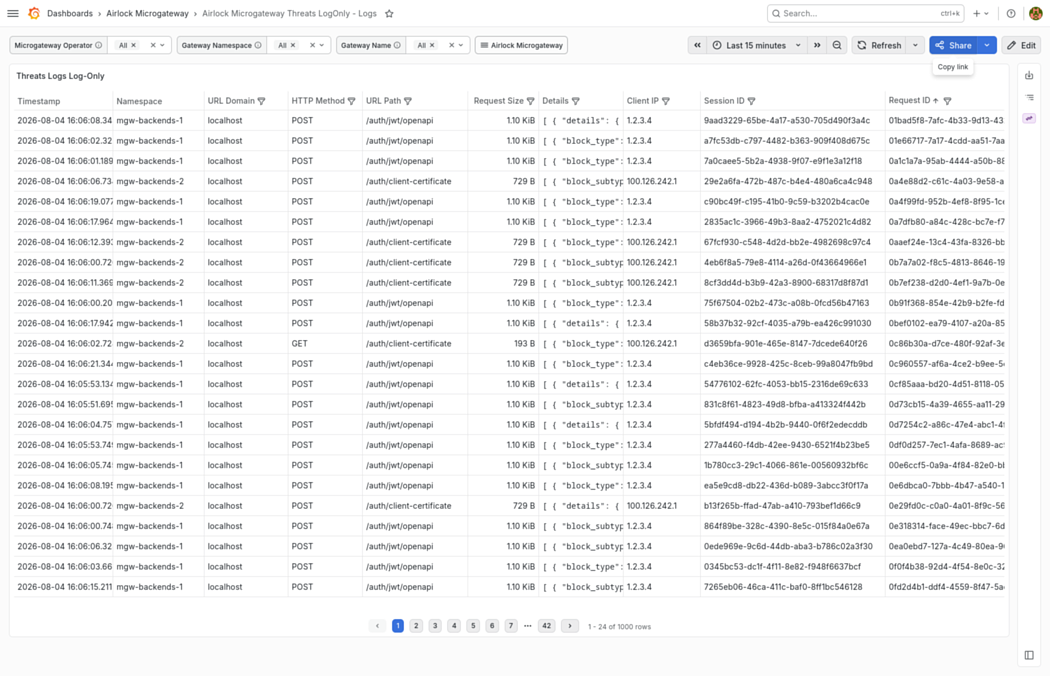Filter the Request Size column
This screenshot has width=1050, height=676.
pyautogui.click(x=530, y=101)
